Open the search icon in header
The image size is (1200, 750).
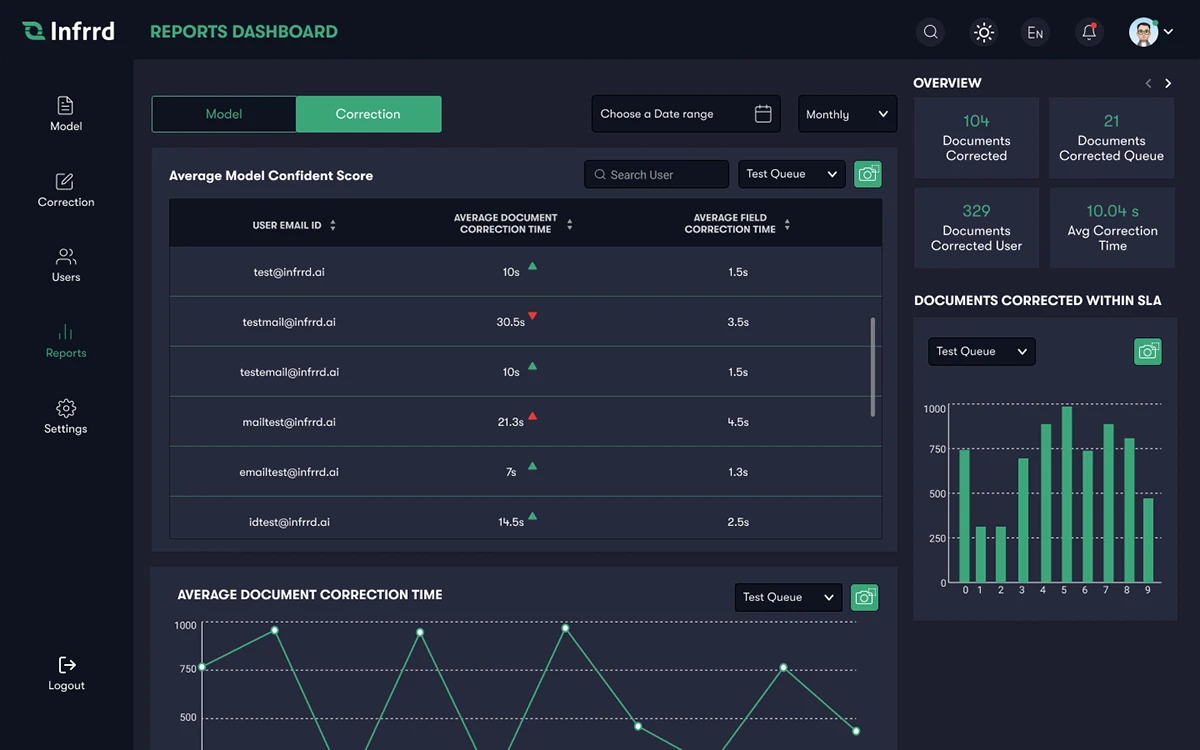(931, 32)
